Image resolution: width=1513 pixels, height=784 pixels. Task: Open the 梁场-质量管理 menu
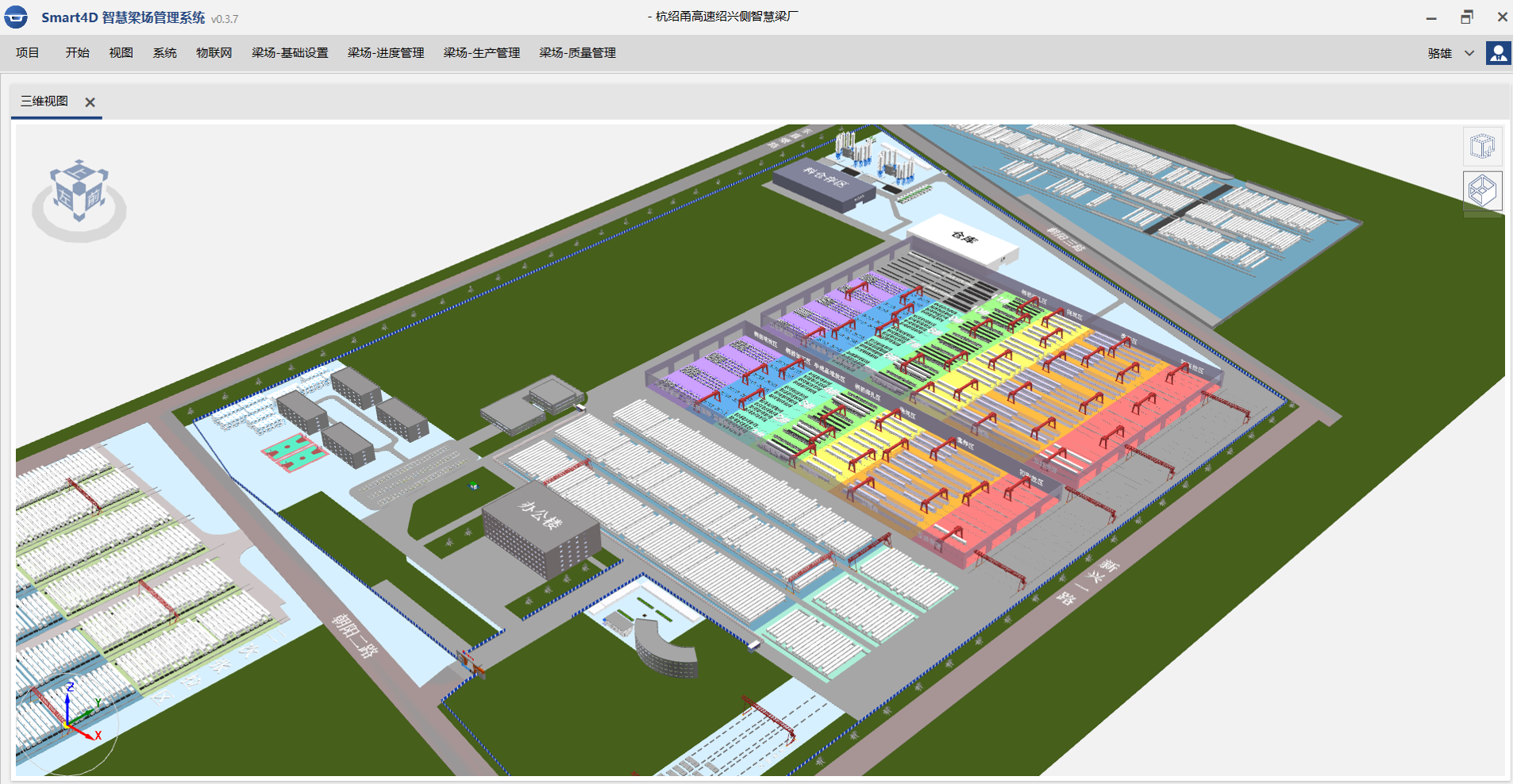pyautogui.click(x=577, y=53)
